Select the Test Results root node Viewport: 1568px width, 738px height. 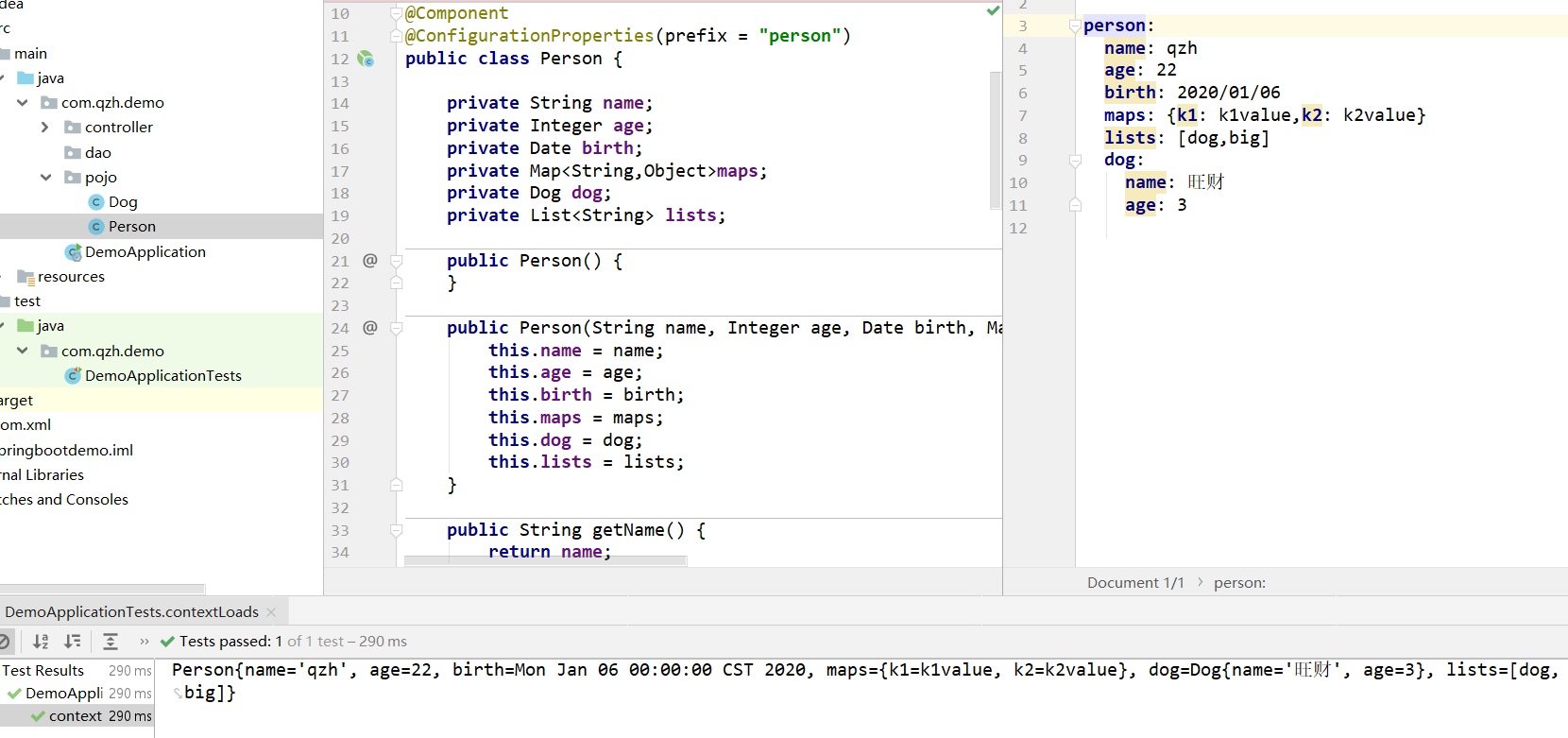[43, 671]
